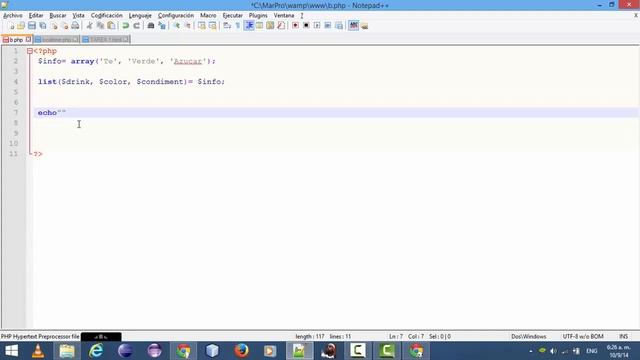The height and width of the screenshot is (360, 640).
Task: Place cursor on the echo line 7
Action: 336,113
